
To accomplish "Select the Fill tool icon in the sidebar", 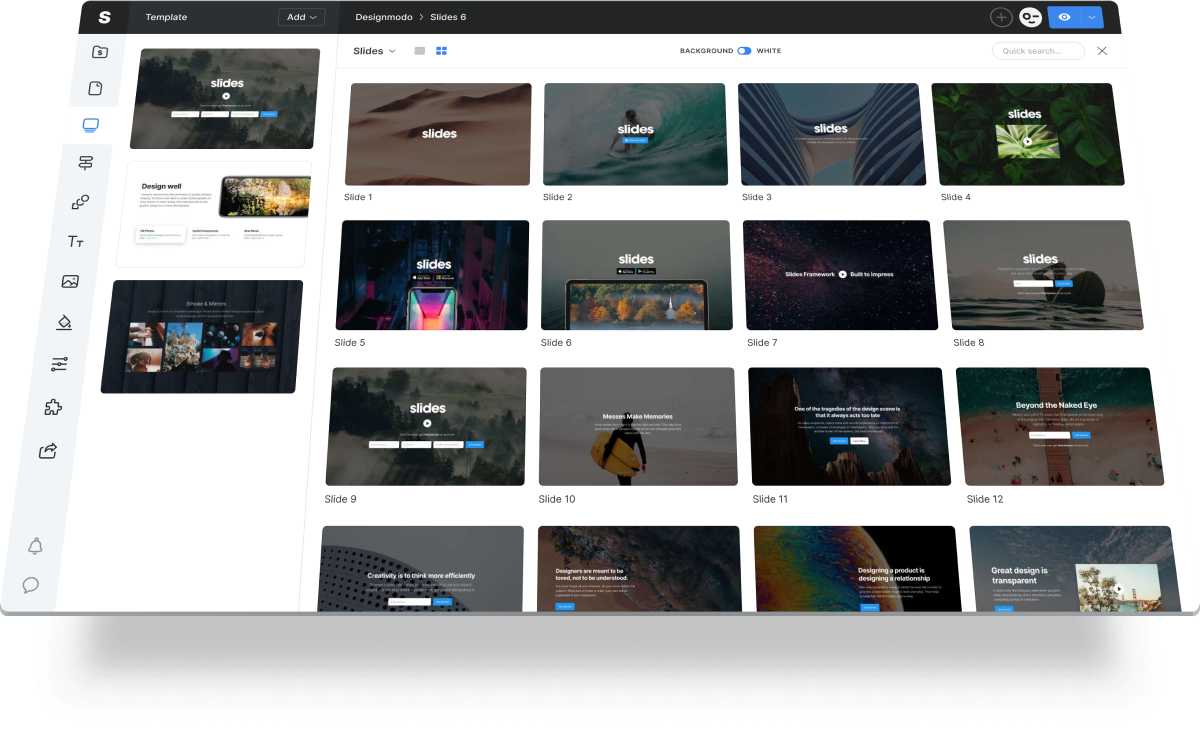I will tap(62, 322).
